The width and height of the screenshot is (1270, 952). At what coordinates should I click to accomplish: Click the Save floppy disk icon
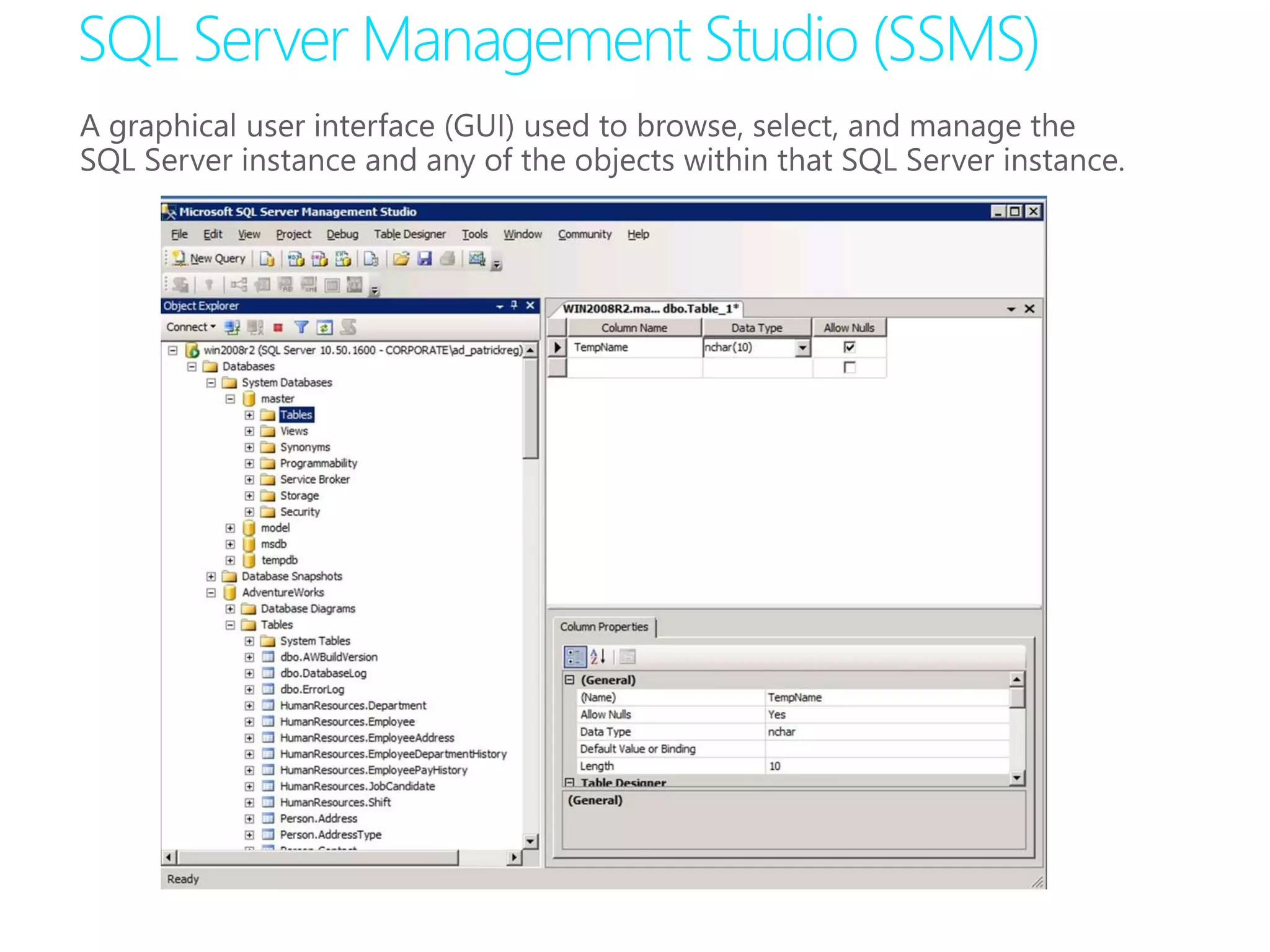425,258
